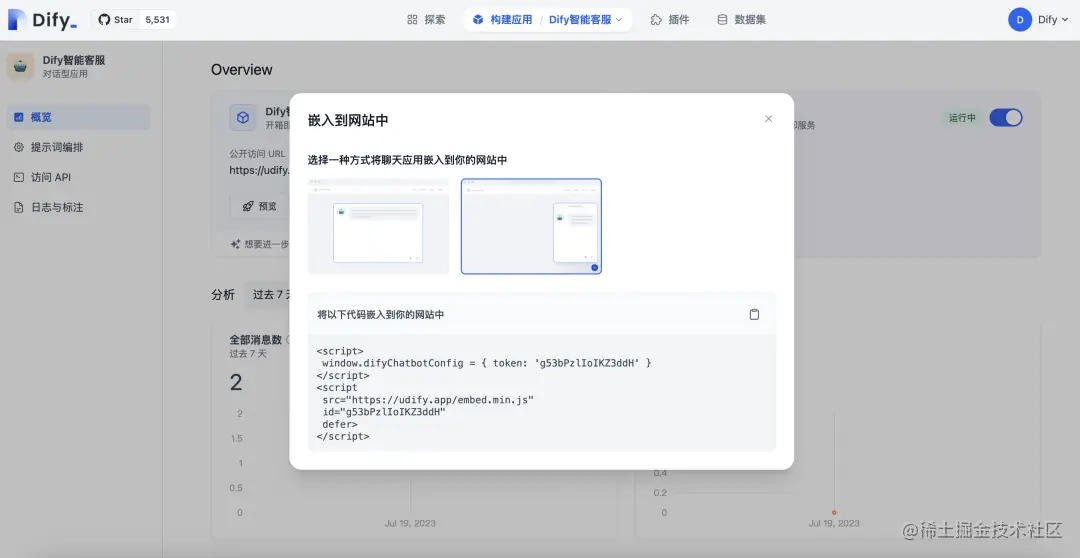This screenshot has height=558, width=1080.
Task: Click the app cube icon in Overview card
Action: [242, 118]
